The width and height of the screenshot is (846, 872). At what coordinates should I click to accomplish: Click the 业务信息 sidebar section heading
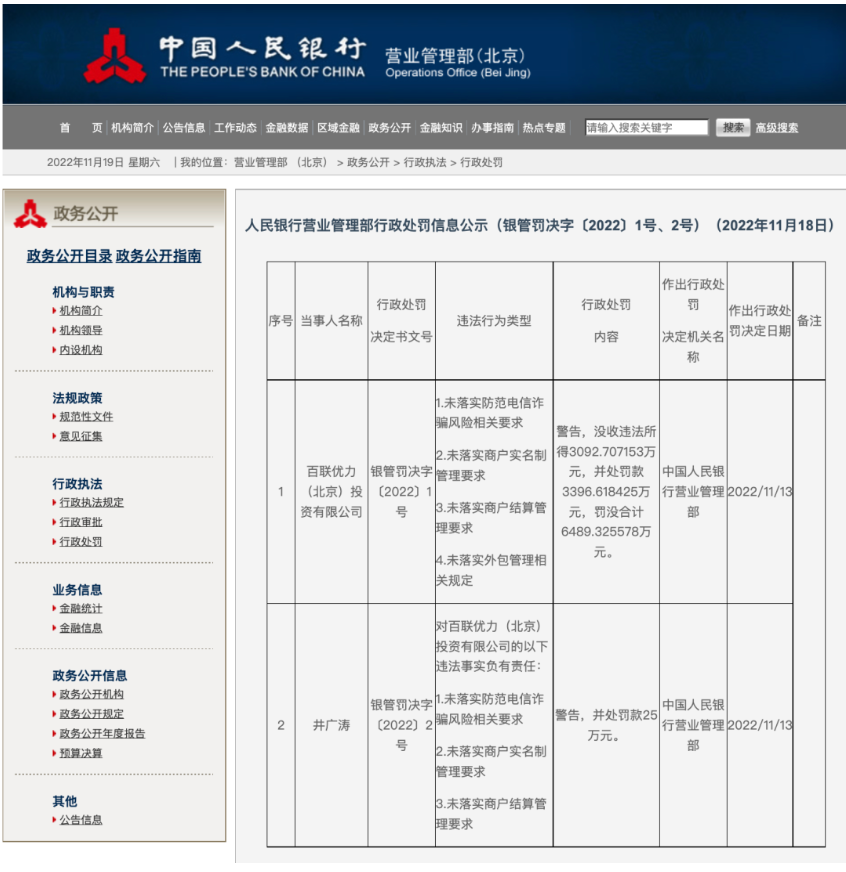click(x=77, y=590)
